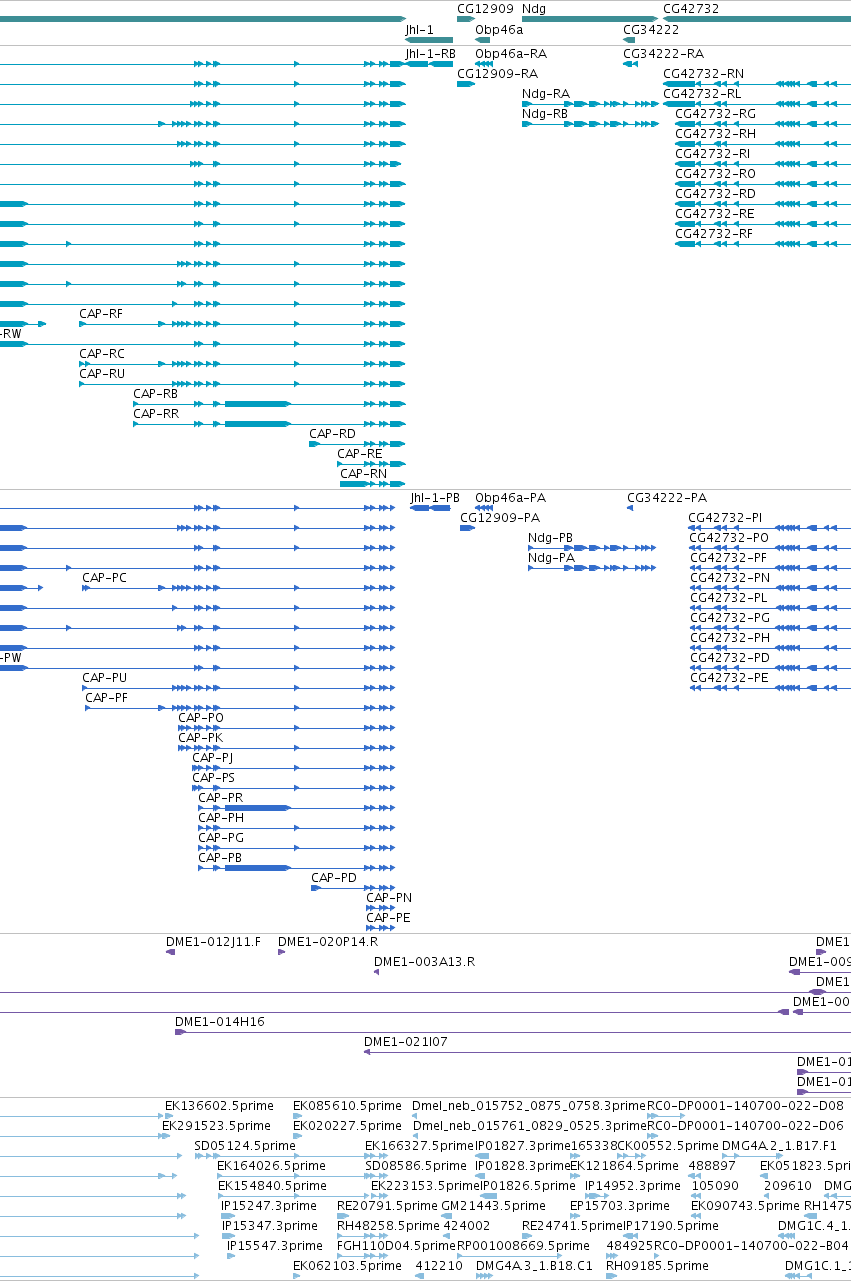Select the CG42732-PE protein label
Screen dimensions: 851x1281
click(729, 678)
